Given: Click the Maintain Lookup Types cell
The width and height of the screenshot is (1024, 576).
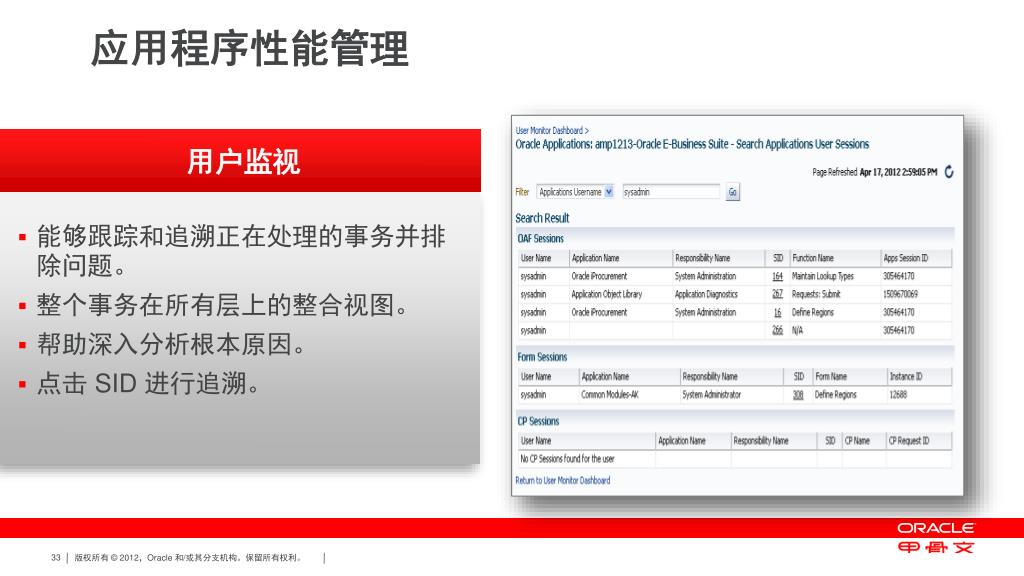Looking at the screenshot, I should (x=823, y=276).
